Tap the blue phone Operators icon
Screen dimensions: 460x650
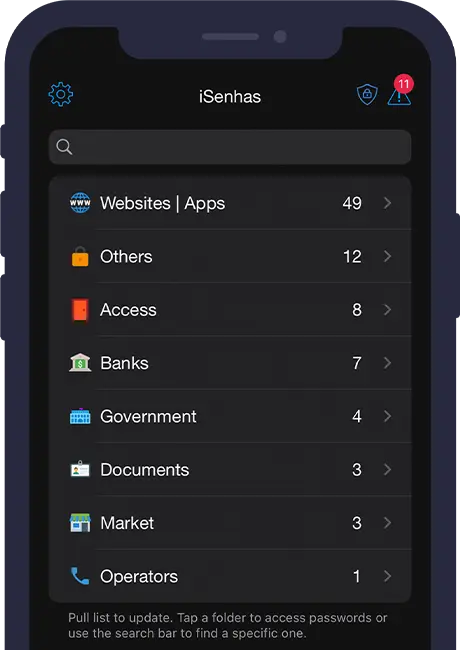[x=80, y=576]
